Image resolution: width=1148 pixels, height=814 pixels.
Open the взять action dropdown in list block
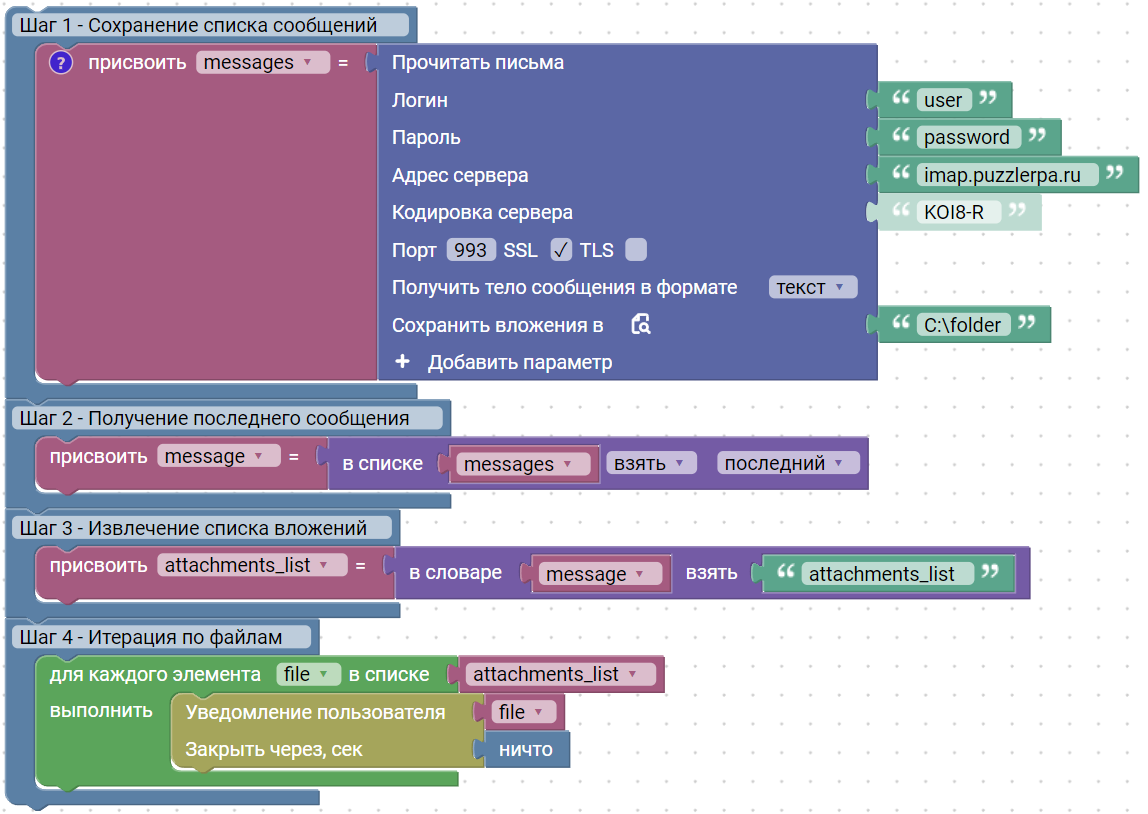[x=651, y=463]
